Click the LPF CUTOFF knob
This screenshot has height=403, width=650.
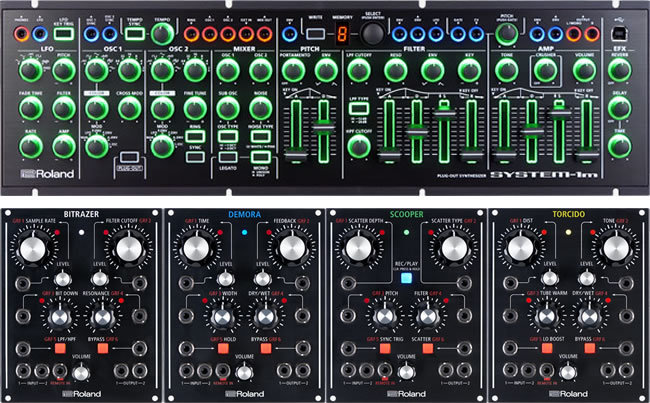359,70
